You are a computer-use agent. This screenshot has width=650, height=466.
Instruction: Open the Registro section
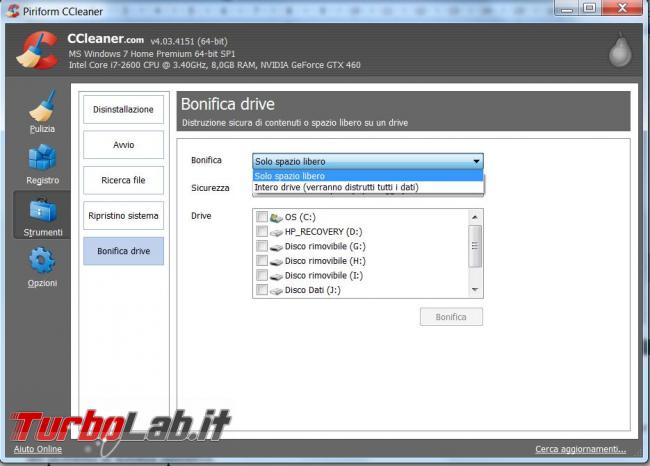42,163
